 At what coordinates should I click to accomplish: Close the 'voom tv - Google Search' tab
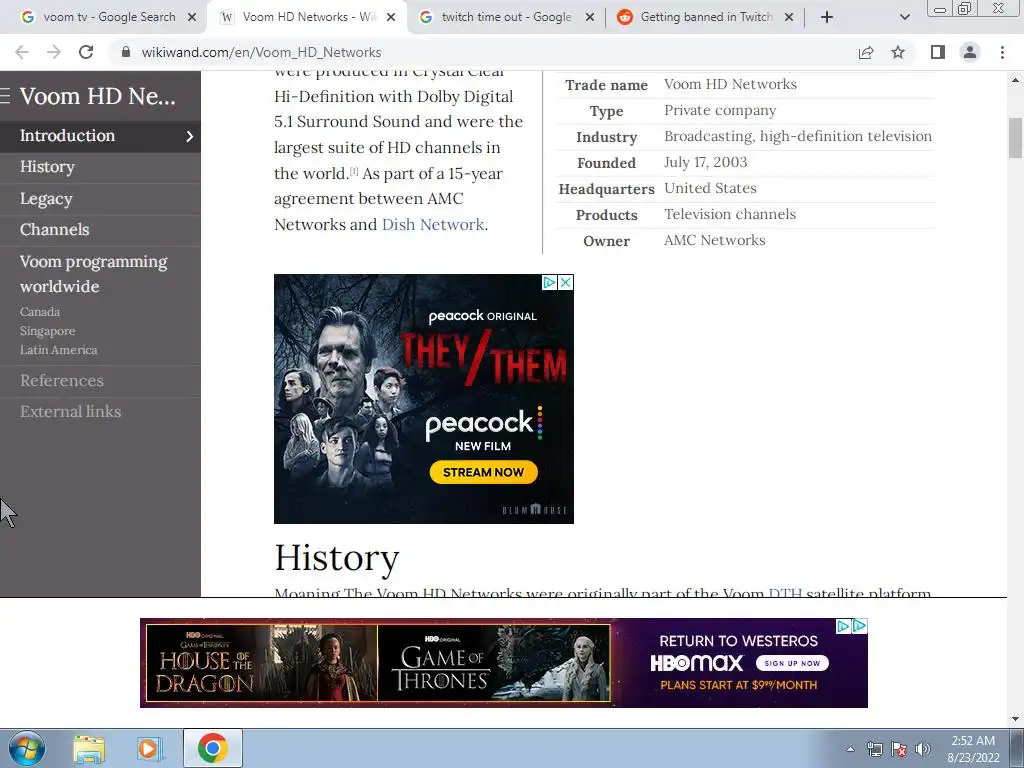coord(192,17)
